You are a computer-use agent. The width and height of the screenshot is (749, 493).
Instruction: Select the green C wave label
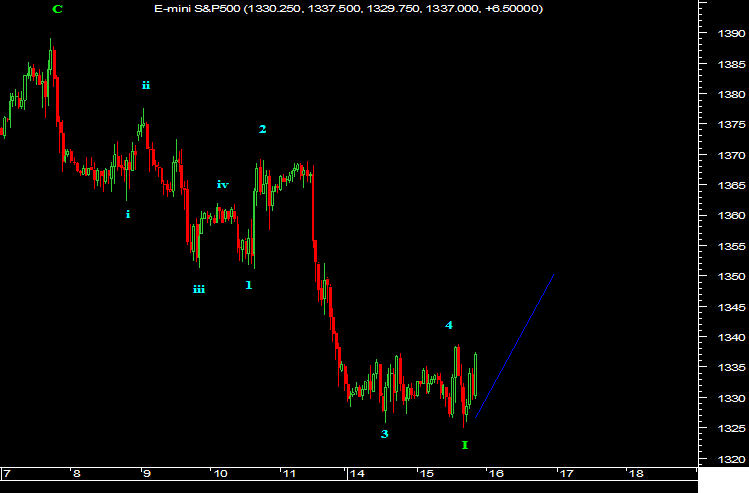point(57,9)
